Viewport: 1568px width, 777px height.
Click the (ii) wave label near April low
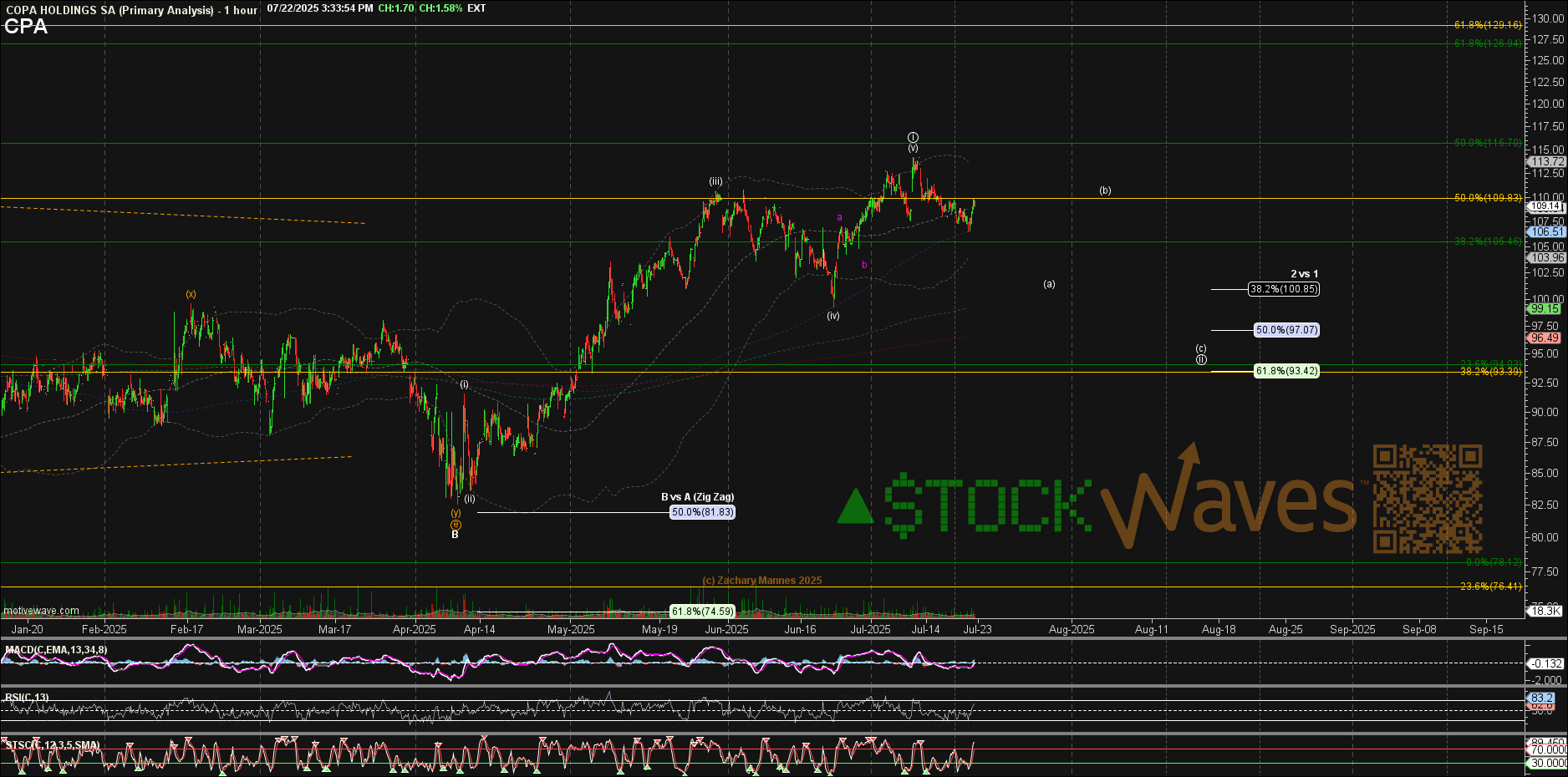point(470,499)
